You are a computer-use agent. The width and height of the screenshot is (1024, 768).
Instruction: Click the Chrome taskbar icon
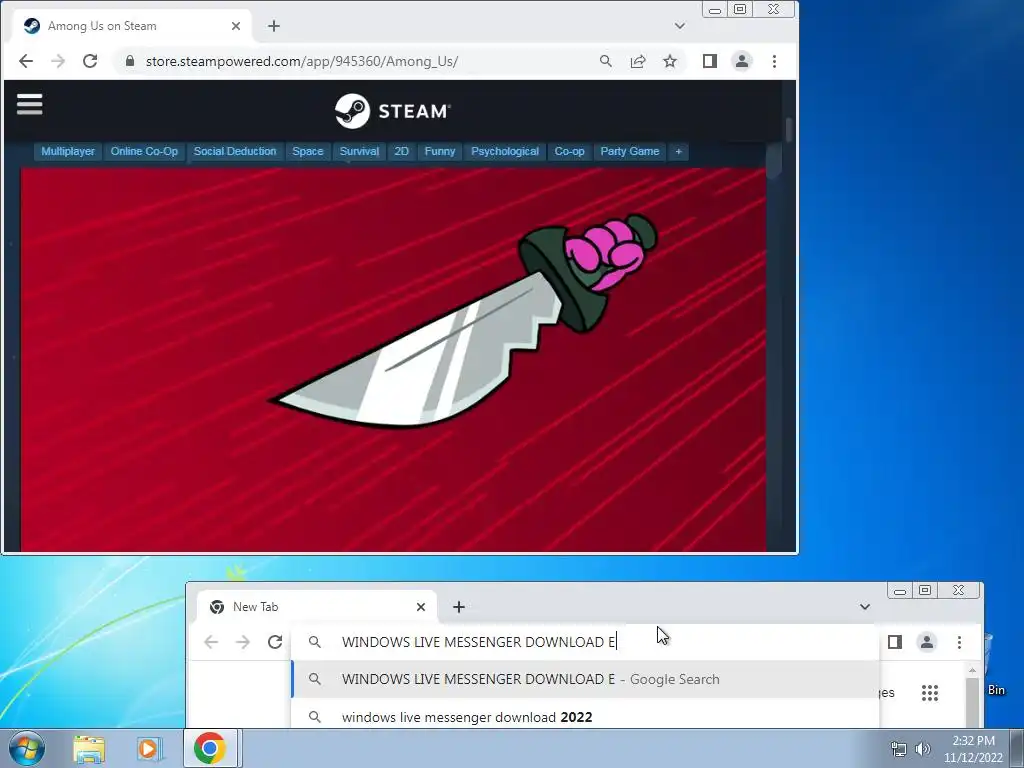click(210, 748)
